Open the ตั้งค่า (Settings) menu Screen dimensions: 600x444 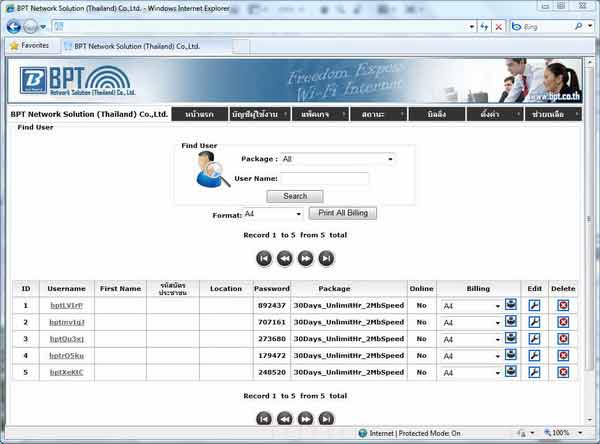click(494, 114)
